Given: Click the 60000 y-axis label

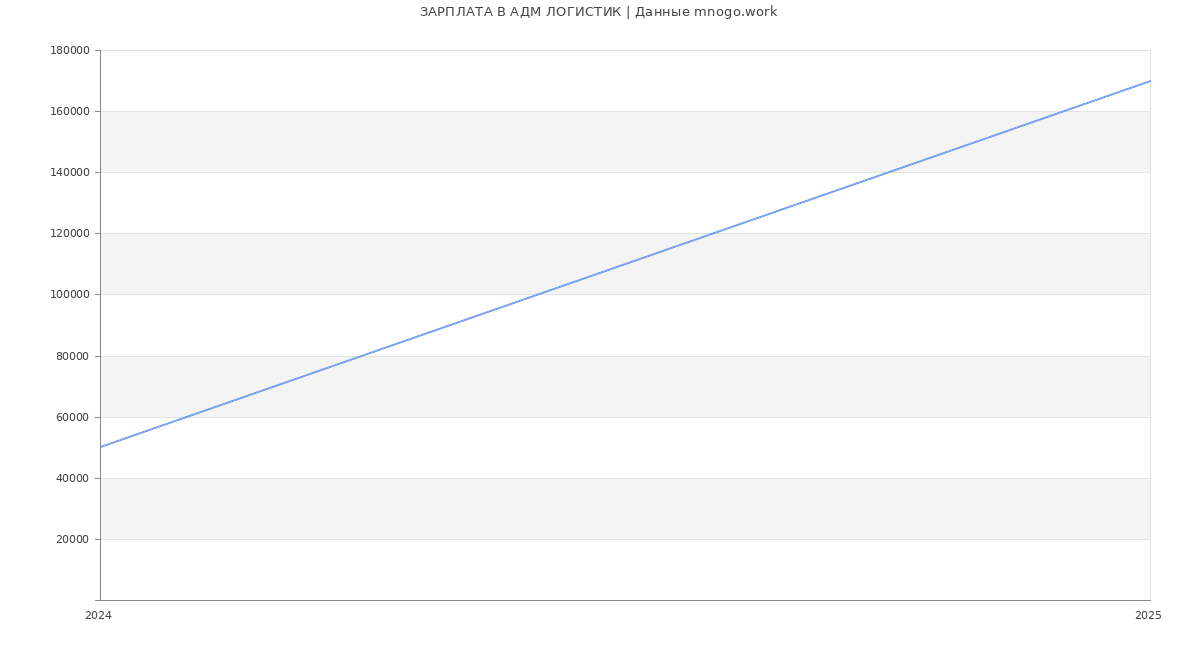Looking at the screenshot, I should [x=73, y=418].
